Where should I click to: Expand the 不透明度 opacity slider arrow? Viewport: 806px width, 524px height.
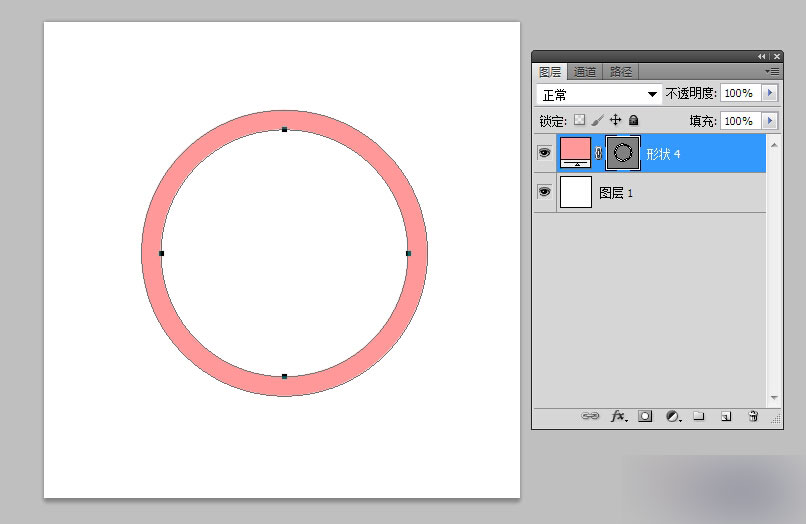click(x=770, y=93)
